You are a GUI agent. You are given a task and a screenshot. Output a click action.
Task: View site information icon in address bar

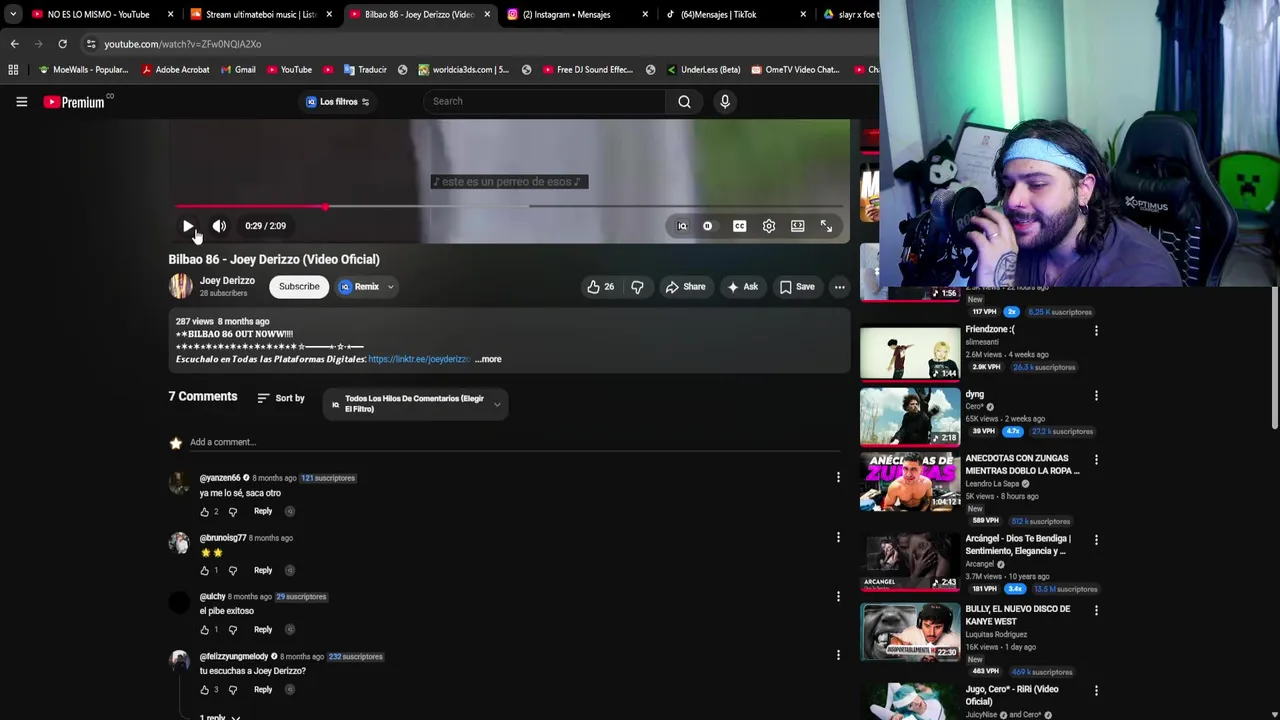[91, 44]
